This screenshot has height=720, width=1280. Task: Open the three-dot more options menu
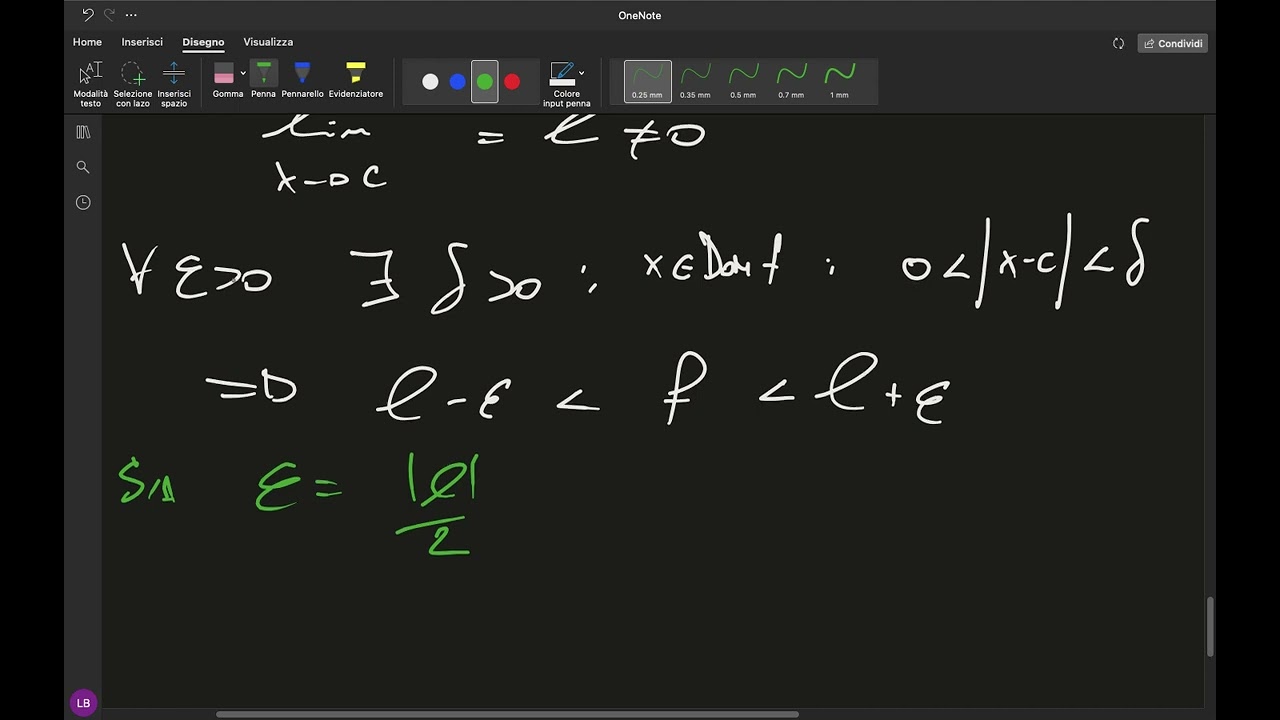tap(131, 15)
